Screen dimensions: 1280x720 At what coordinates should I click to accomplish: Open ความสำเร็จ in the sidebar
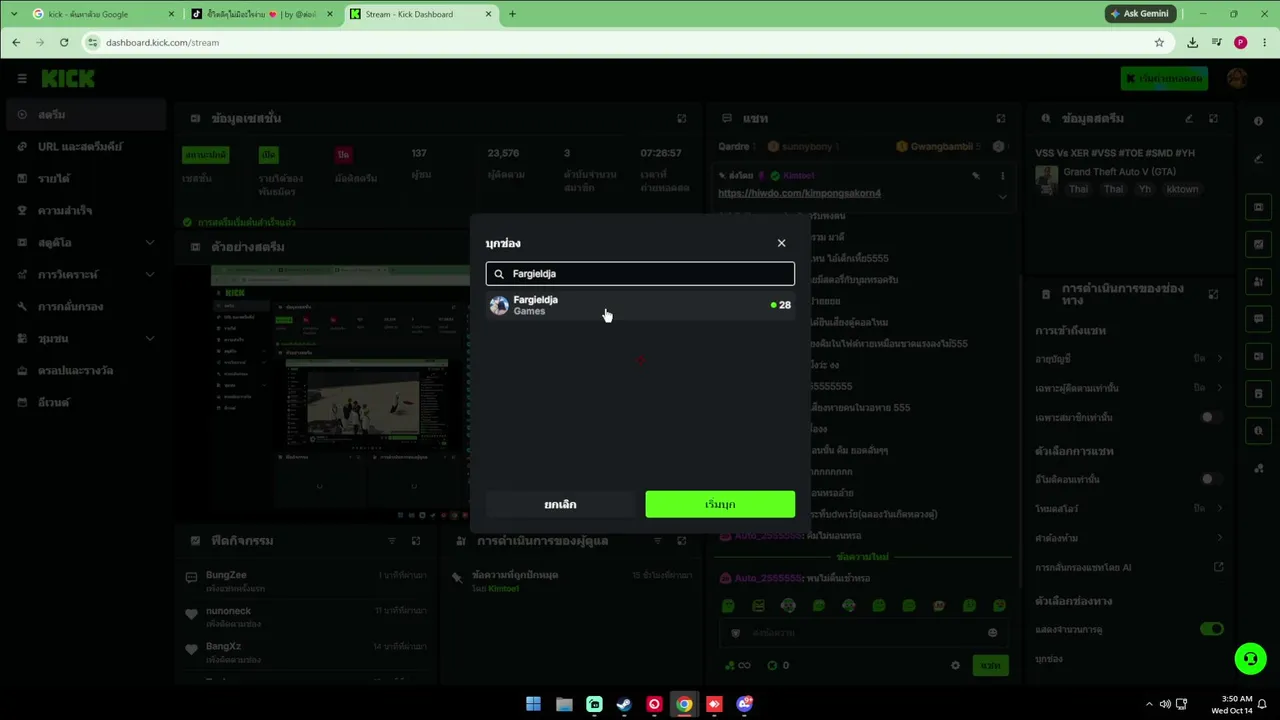84,210
